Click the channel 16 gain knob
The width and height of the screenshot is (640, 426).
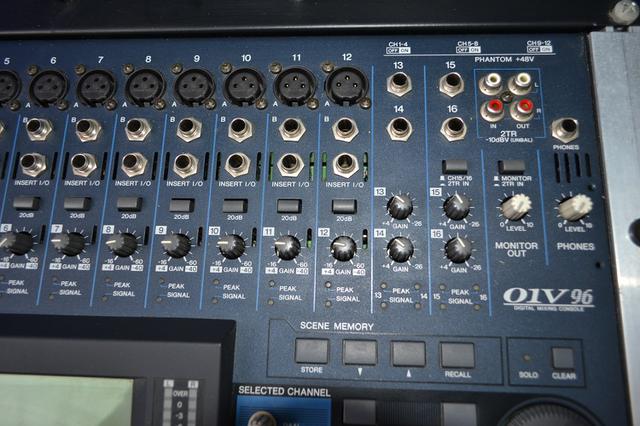pos(457,248)
